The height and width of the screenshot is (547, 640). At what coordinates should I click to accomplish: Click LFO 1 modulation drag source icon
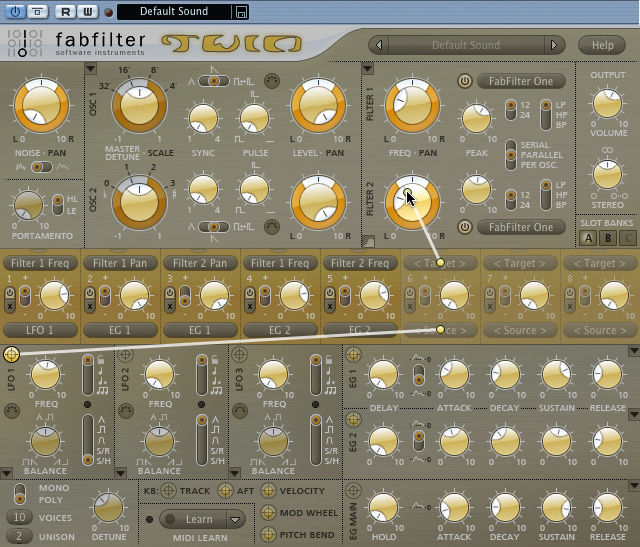click(11, 354)
